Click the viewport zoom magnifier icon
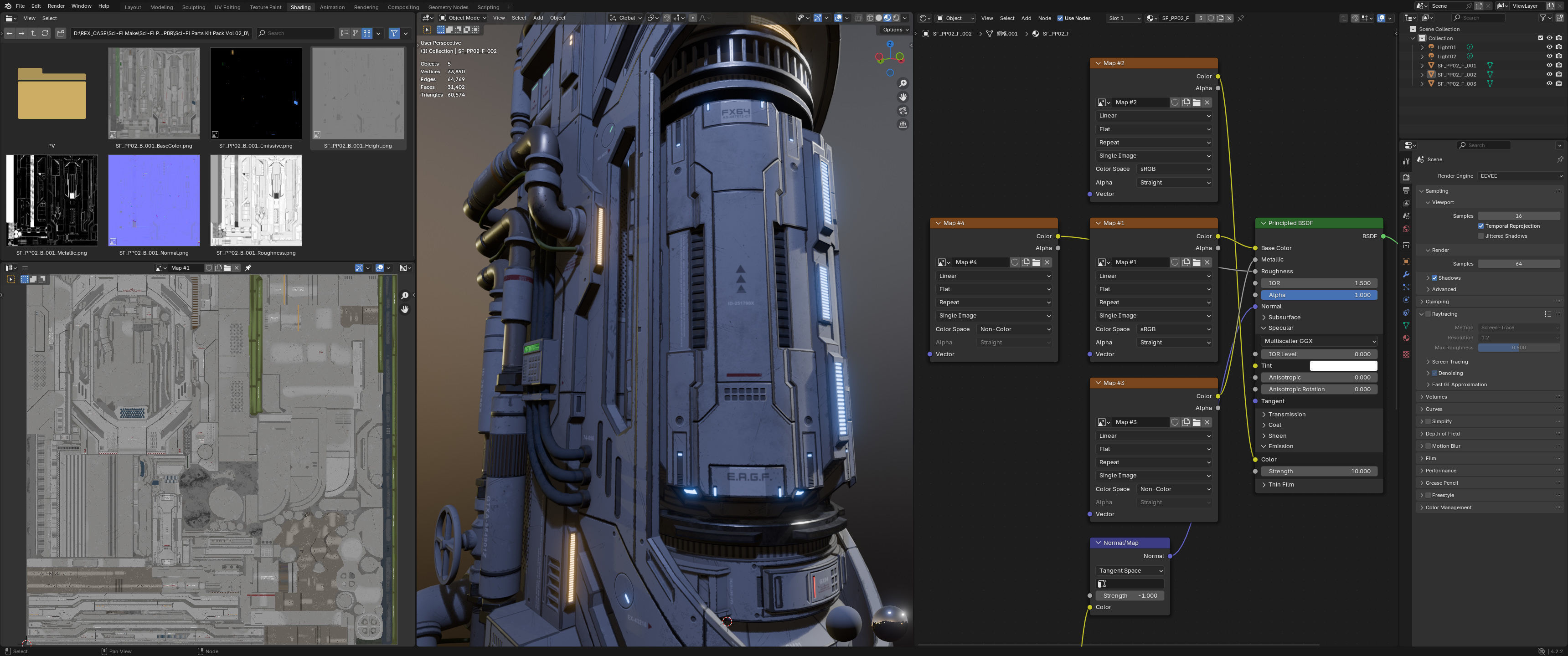Viewport: 1568px width, 656px height. (x=903, y=83)
